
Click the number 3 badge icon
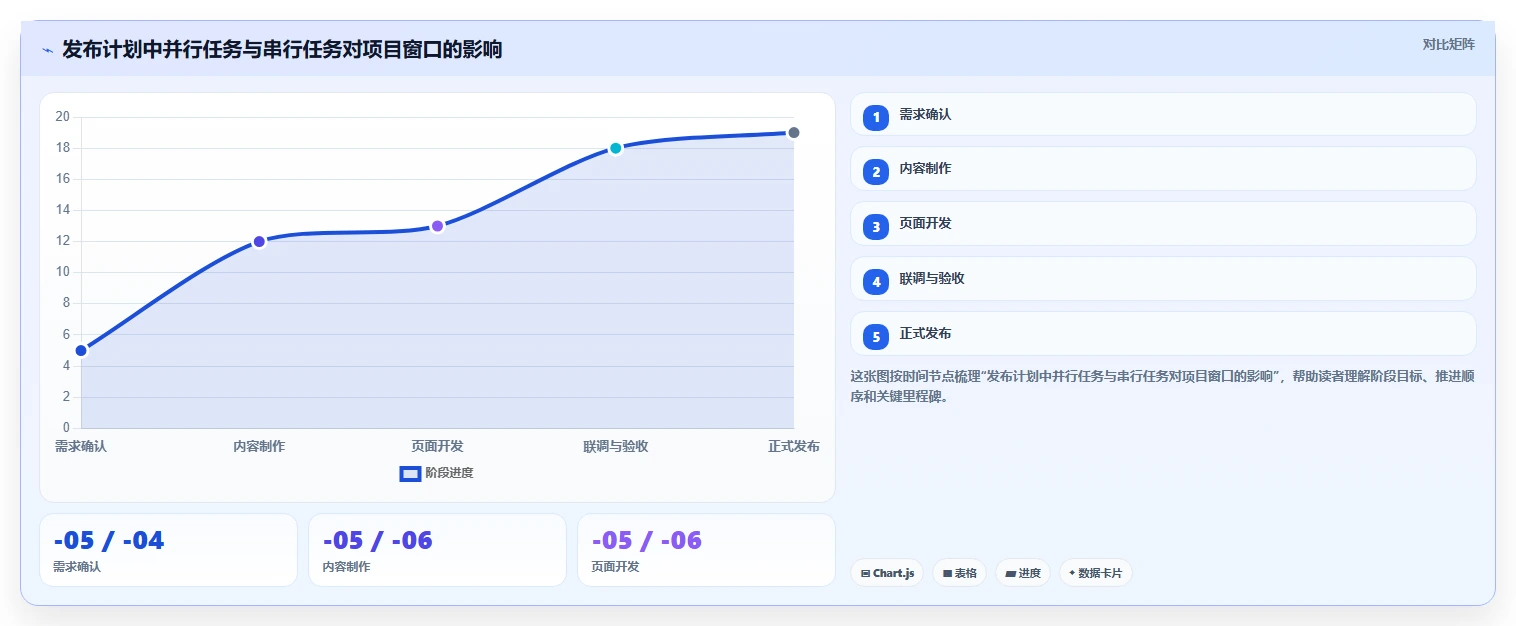tap(876, 227)
